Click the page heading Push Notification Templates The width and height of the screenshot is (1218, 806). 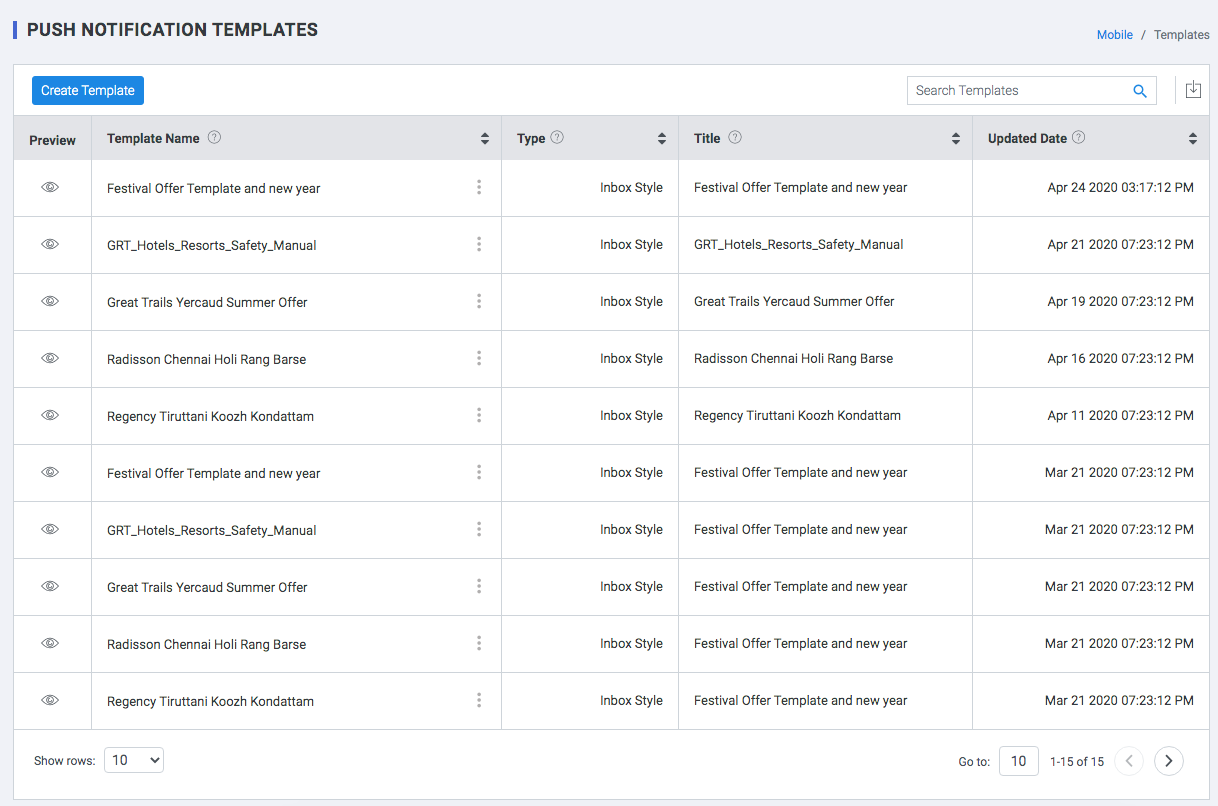tap(172, 30)
